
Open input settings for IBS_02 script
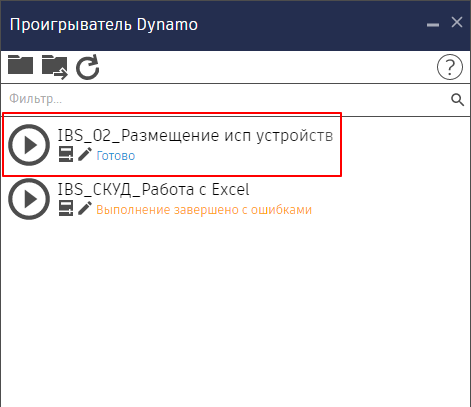pyautogui.click(x=66, y=154)
